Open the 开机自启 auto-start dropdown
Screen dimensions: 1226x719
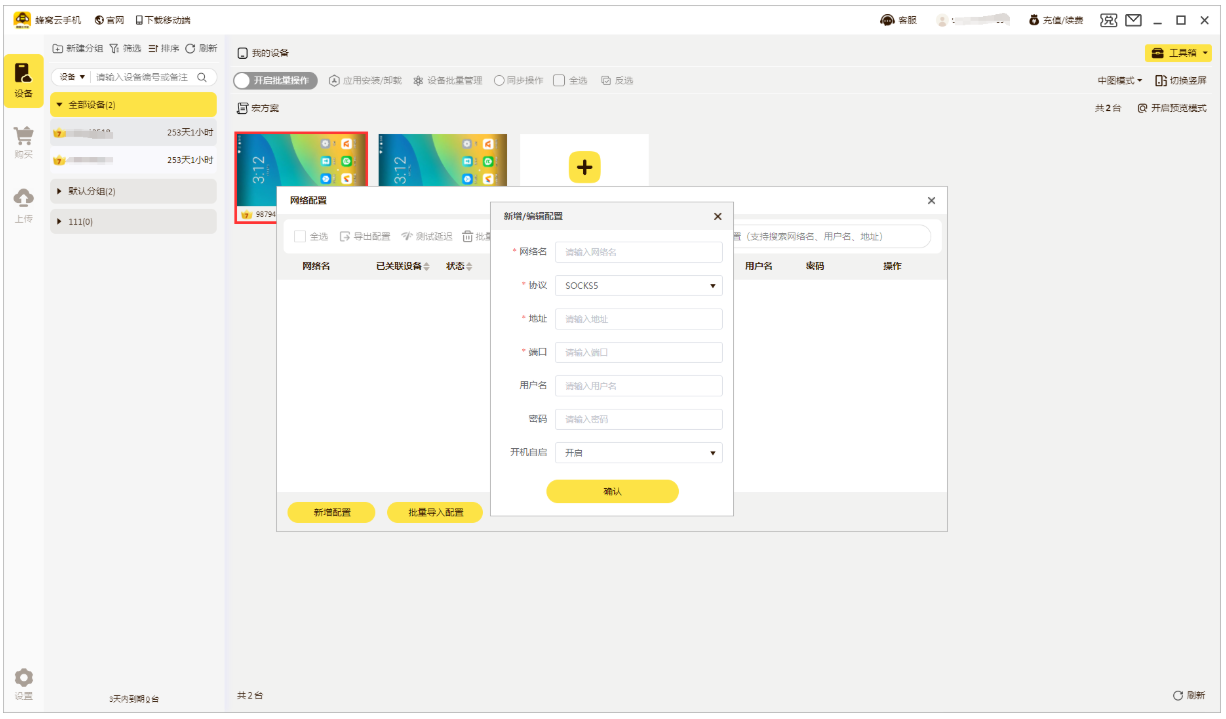point(638,452)
